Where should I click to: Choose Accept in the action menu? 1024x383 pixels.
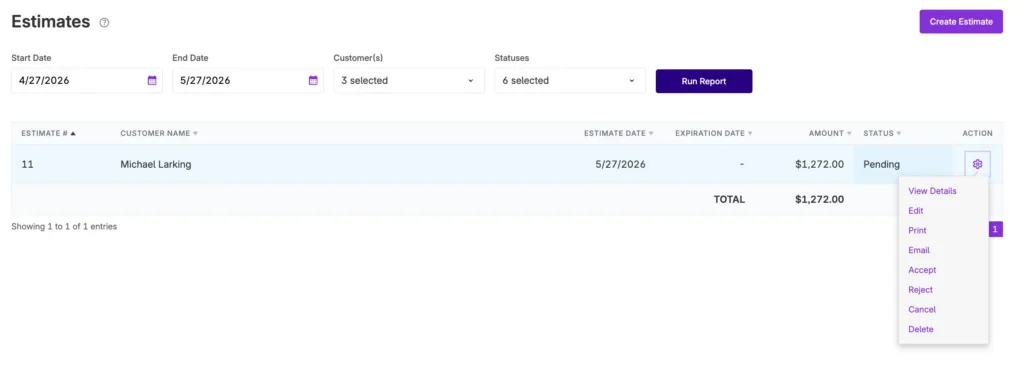click(921, 270)
